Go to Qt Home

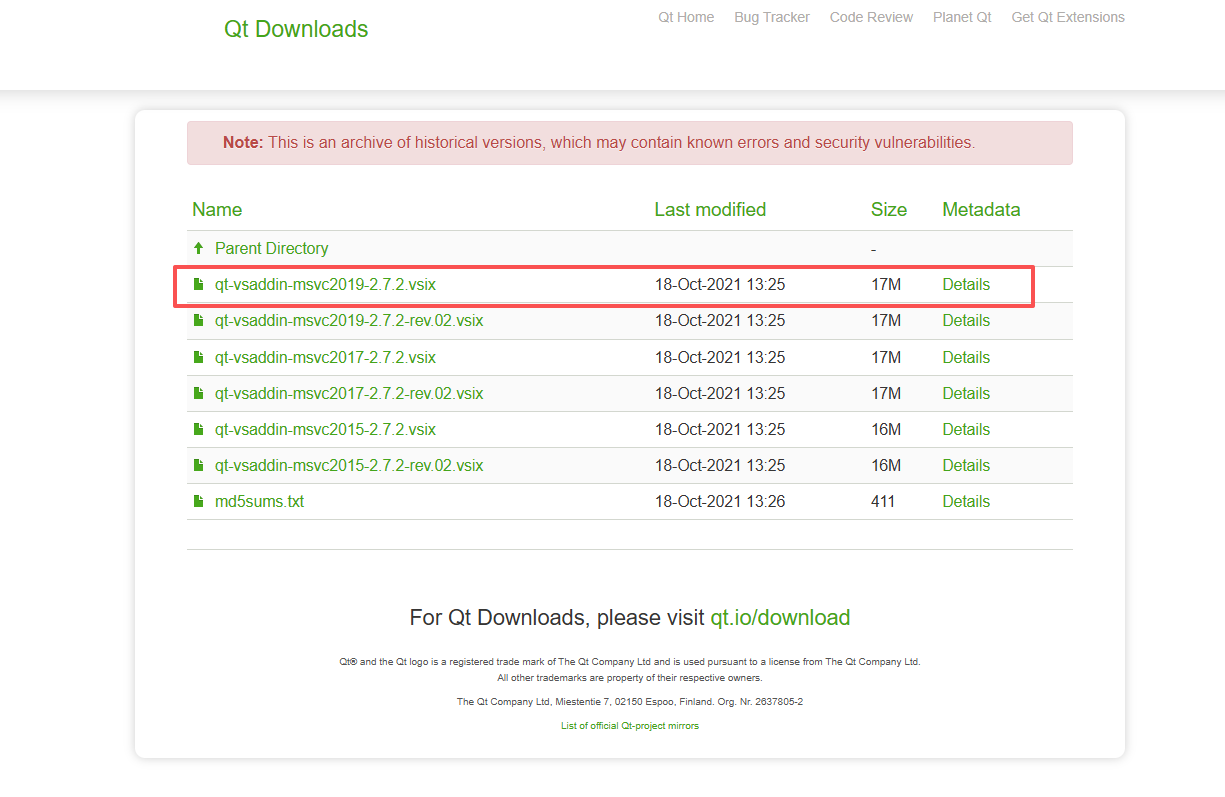click(x=686, y=17)
